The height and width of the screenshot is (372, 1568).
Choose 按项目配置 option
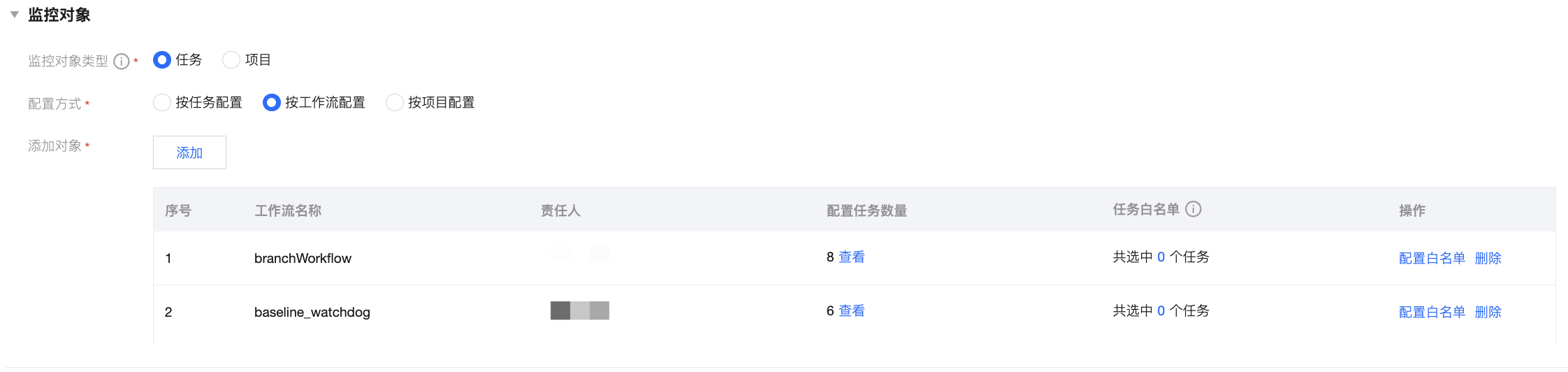point(395,103)
